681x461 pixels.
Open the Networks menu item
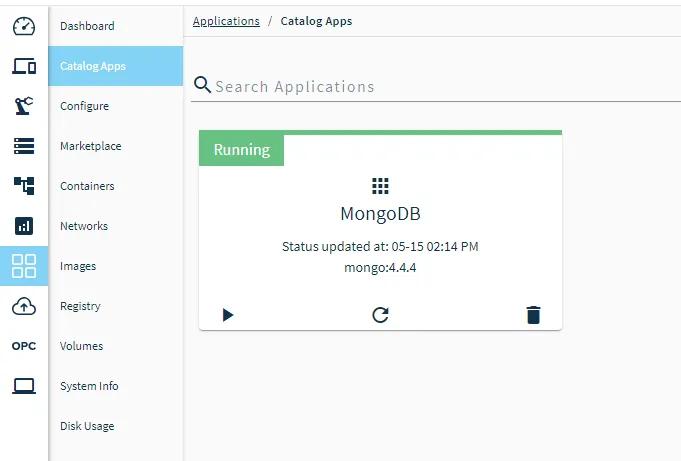pos(116,226)
